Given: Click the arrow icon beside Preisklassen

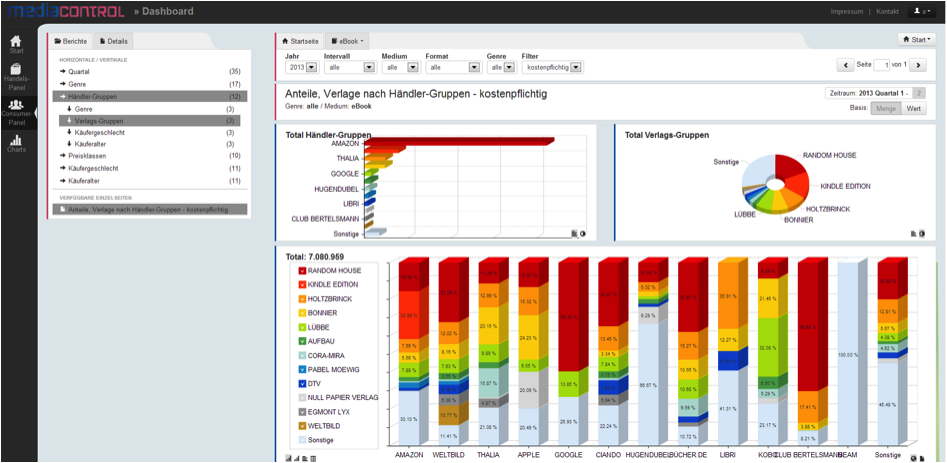Looking at the screenshot, I should tap(63, 156).
